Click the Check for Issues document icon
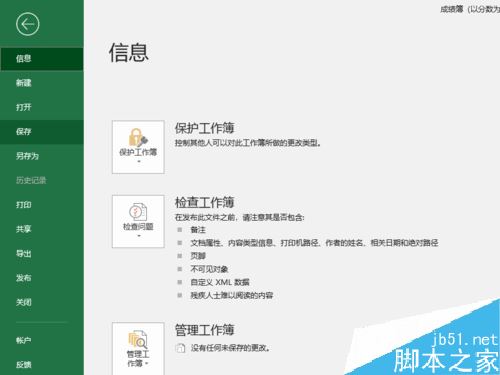Screen dimensions: 500x375 click(138, 212)
